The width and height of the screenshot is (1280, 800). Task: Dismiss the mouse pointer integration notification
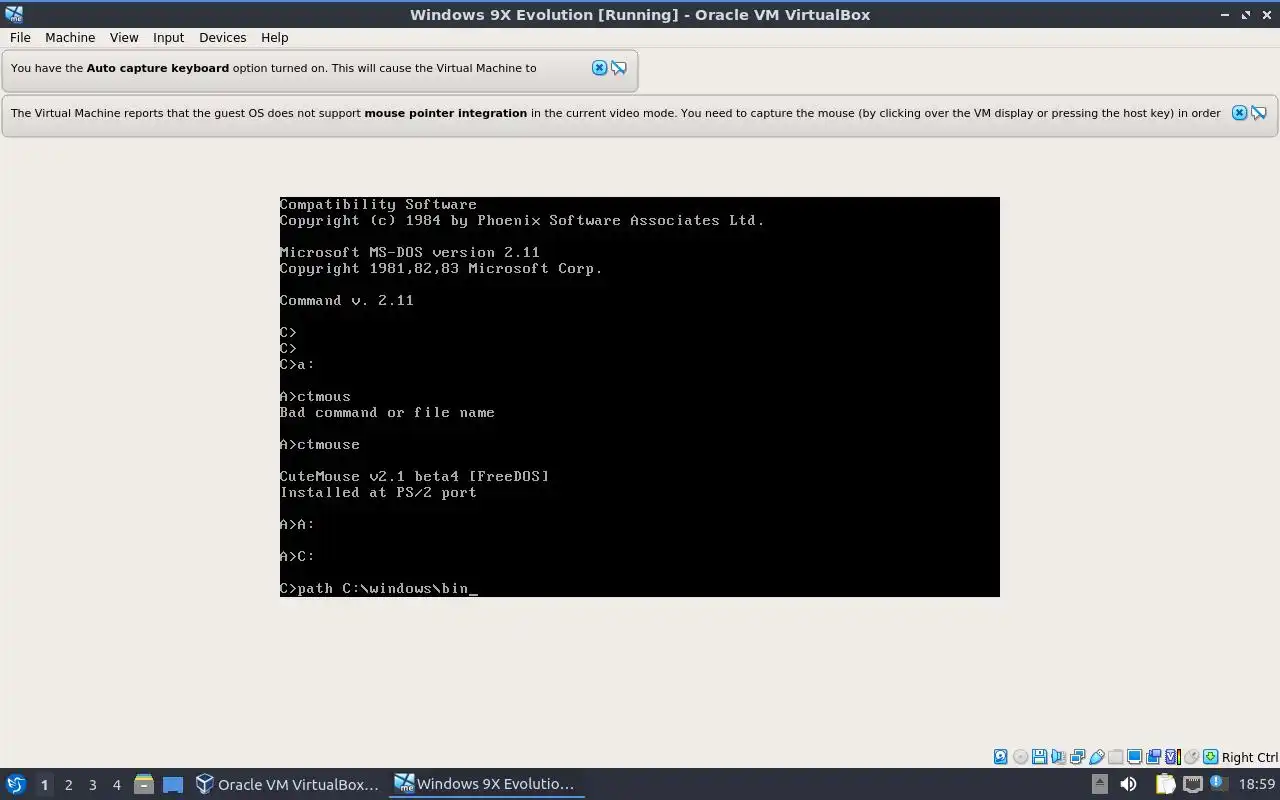[x=1239, y=113]
